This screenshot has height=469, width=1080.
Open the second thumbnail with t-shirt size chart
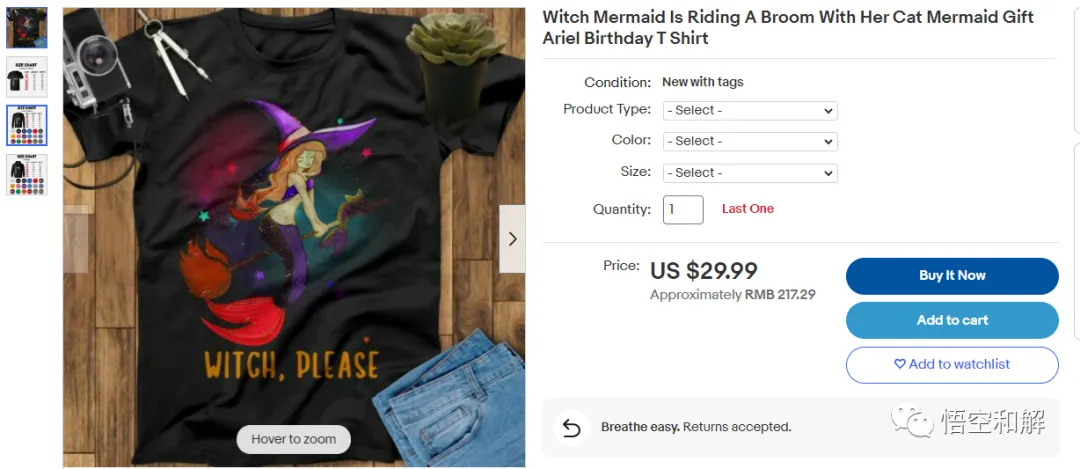tap(27, 77)
